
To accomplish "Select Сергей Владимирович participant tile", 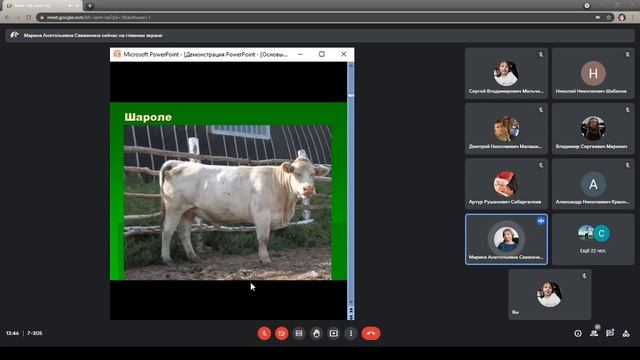I will (x=506, y=73).
